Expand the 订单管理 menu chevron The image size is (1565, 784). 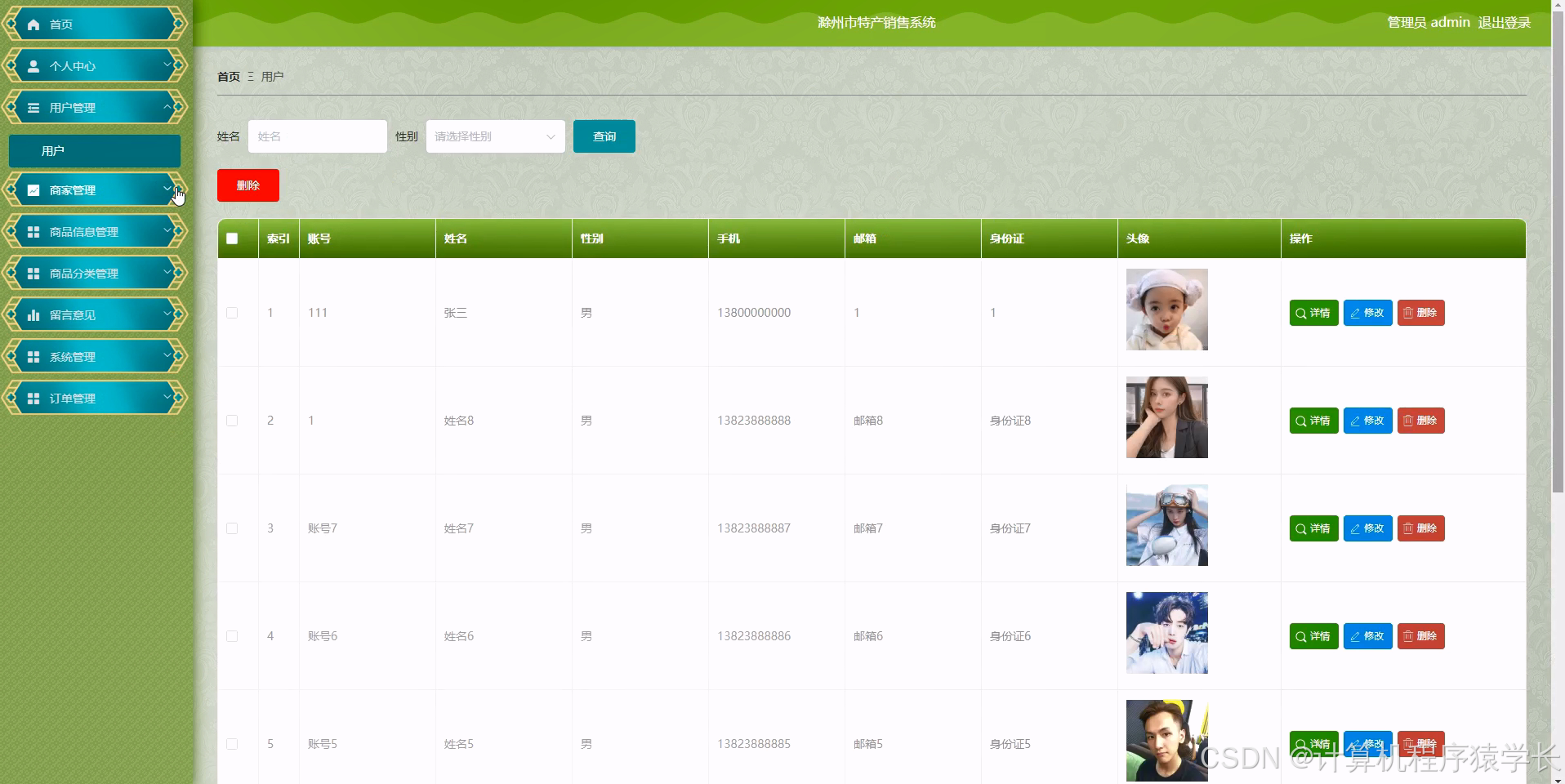tap(167, 397)
